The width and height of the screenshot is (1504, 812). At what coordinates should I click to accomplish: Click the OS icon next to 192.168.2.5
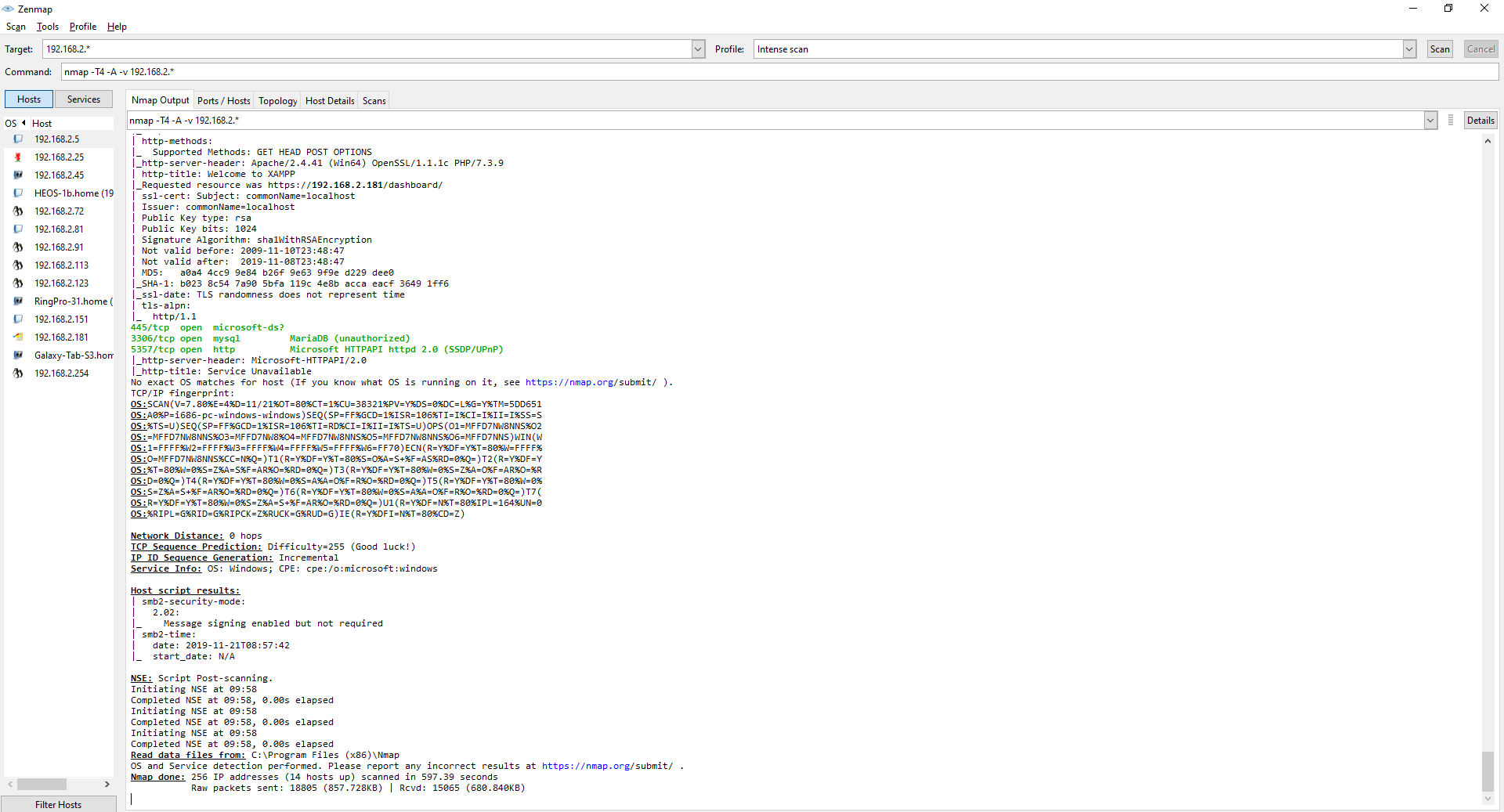point(17,139)
